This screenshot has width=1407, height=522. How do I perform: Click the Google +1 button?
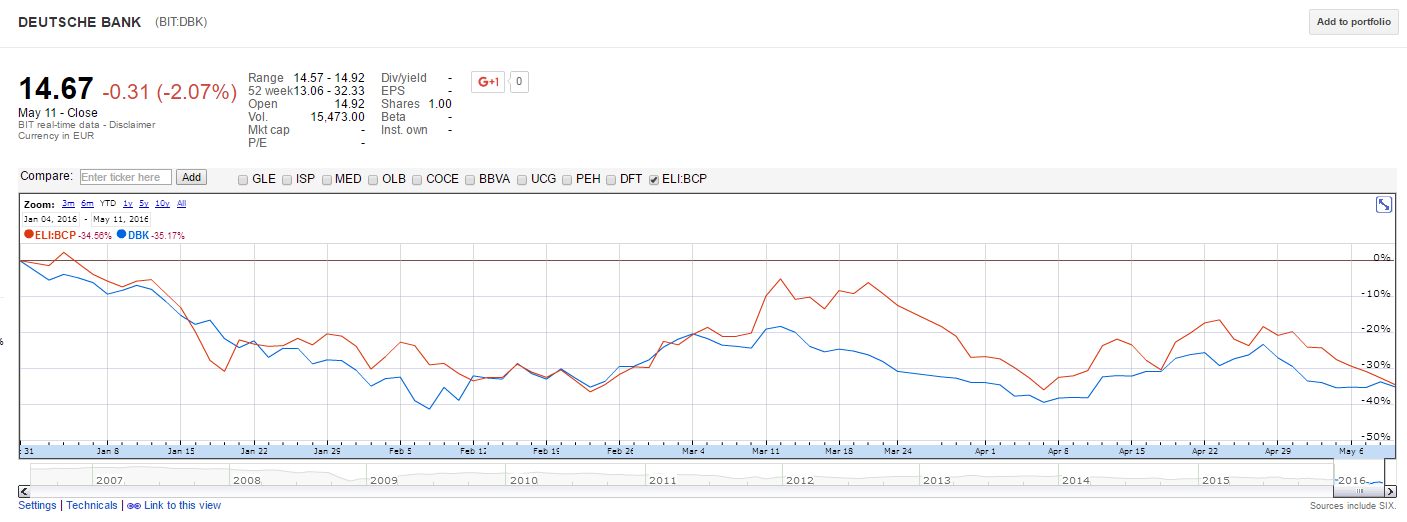pyautogui.click(x=488, y=82)
